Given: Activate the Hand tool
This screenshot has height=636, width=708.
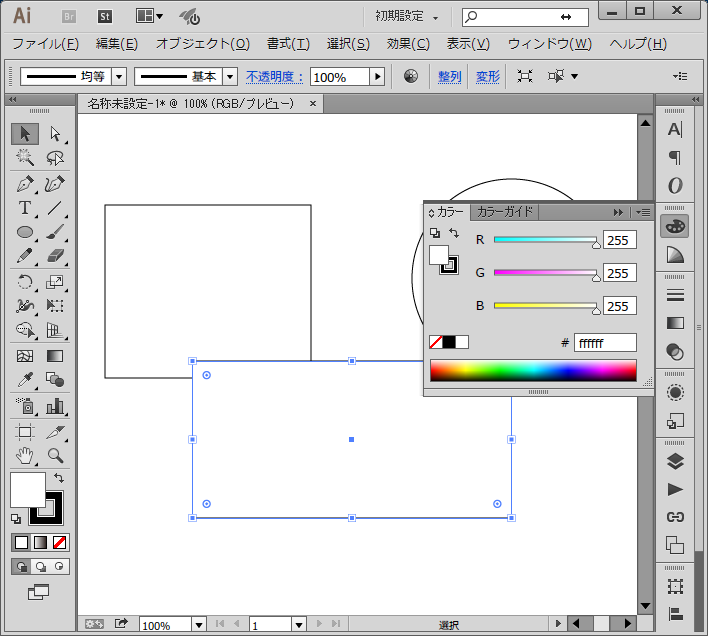Looking at the screenshot, I should tap(25, 456).
